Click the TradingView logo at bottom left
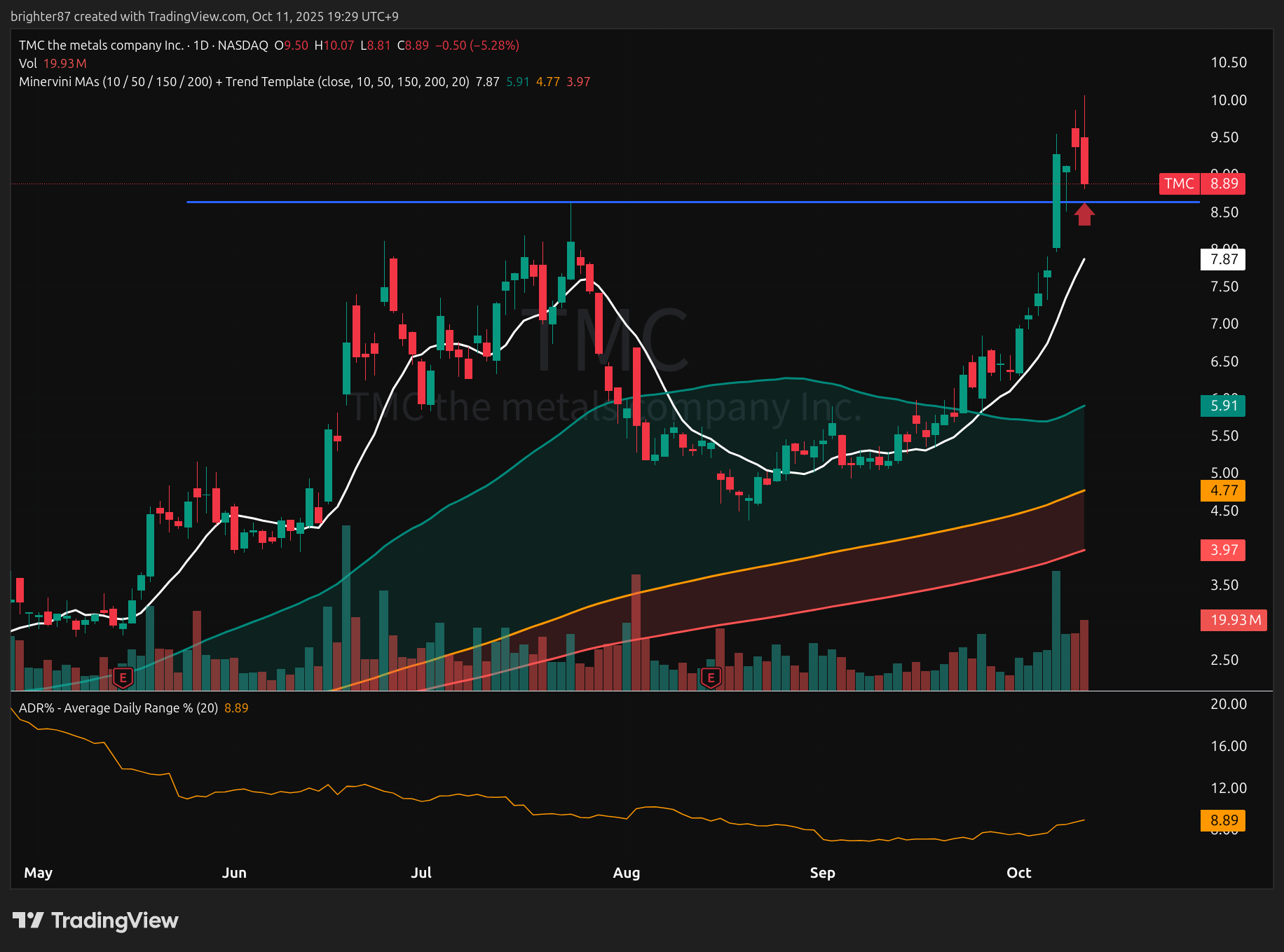The image size is (1284, 952). tap(95, 920)
